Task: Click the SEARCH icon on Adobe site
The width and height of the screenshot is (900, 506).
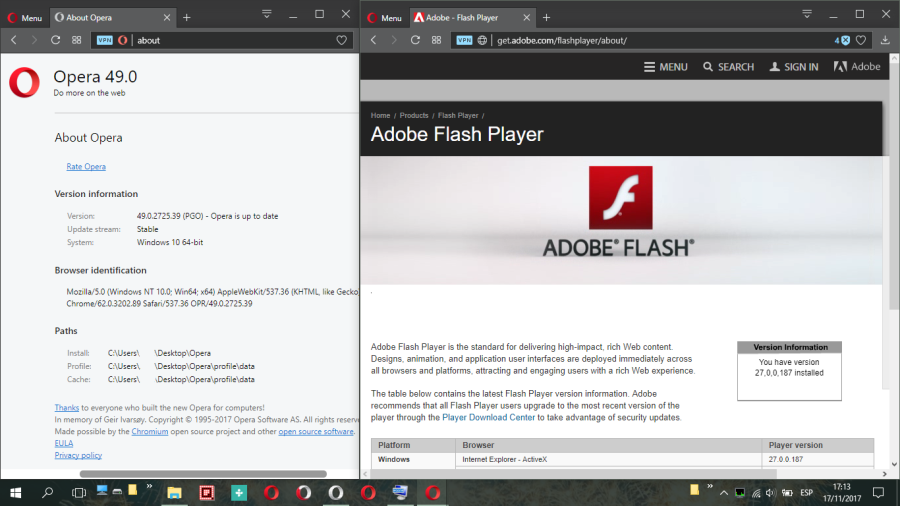Action: tap(728, 67)
